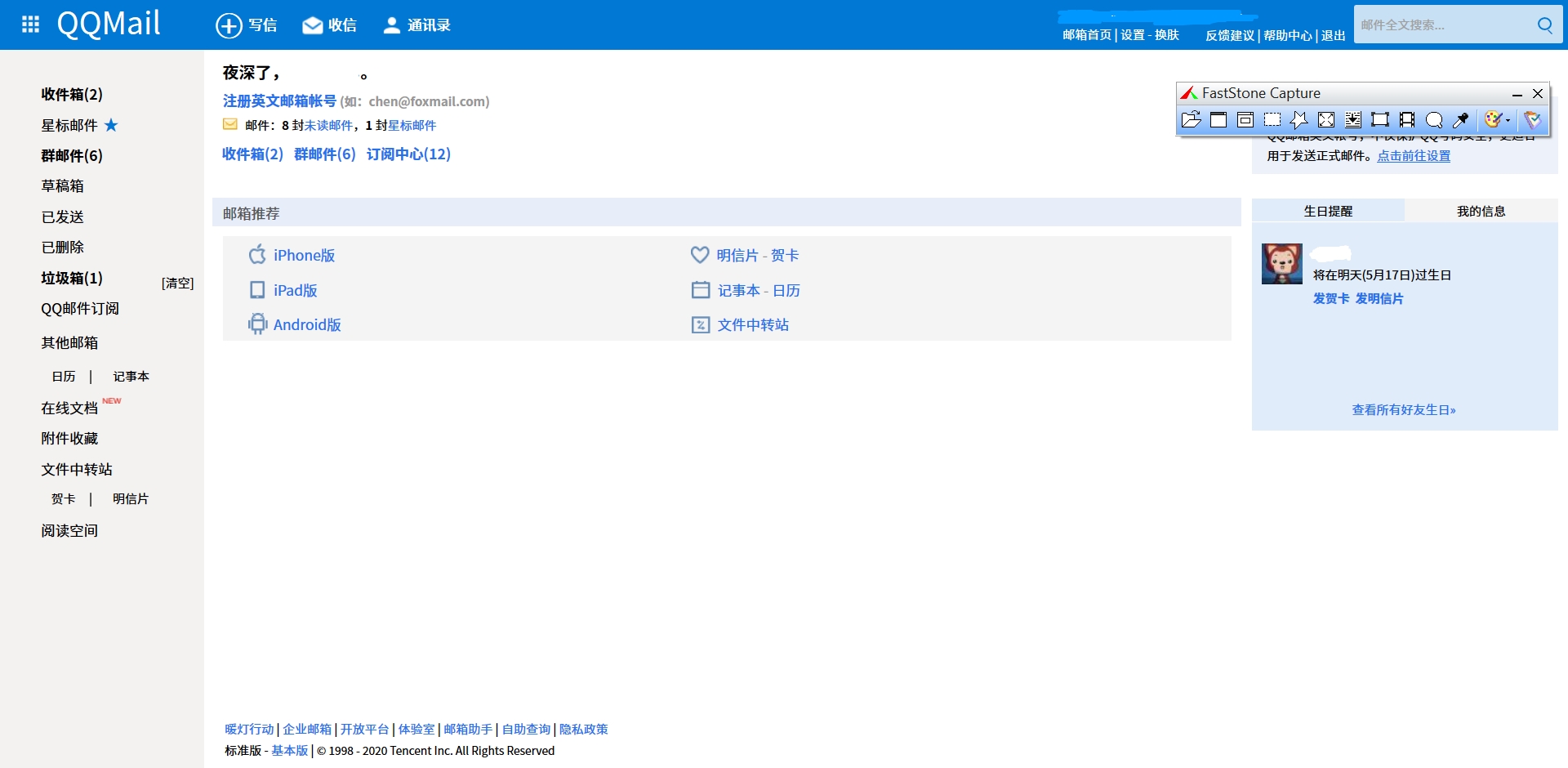
Task: Open 未读邮件 unread link
Action: (328, 125)
